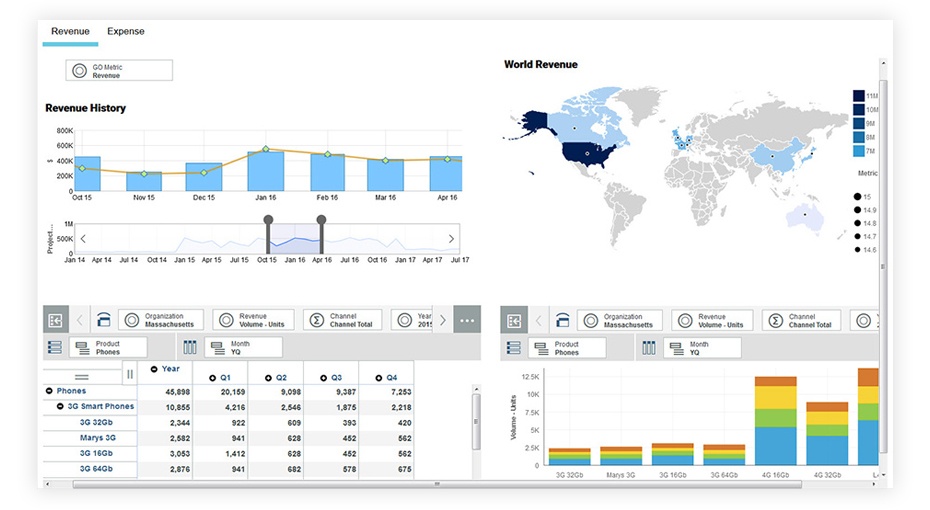The width and height of the screenshot is (930, 510).
Task: Toggle the Q3 column expand control
Action: point(324,378)
